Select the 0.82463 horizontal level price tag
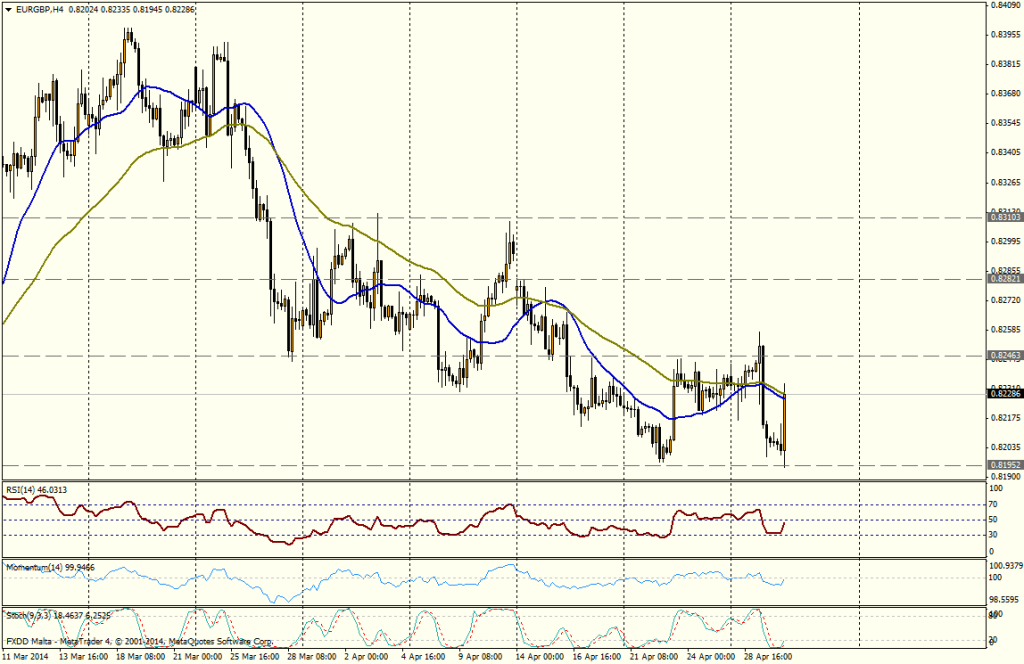The width and height of the screenshot is (1024, 664). pos(1003,355)
